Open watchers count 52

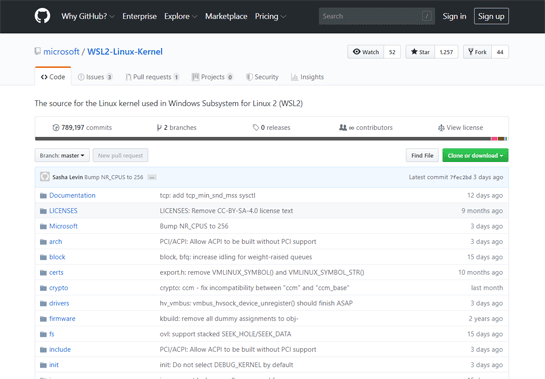[x=392, y=52]
